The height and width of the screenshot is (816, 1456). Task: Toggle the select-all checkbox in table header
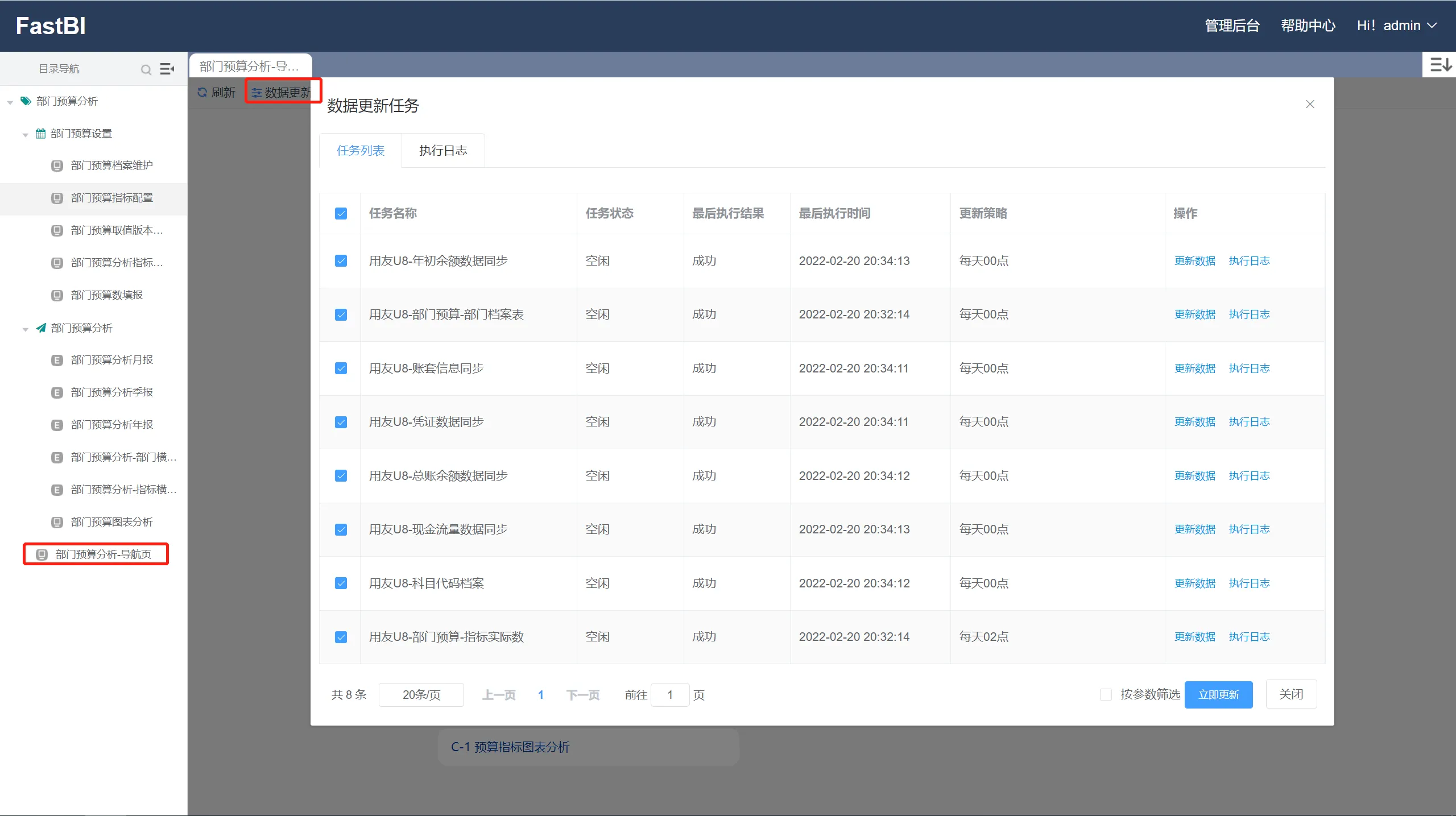tap(341, 214)
